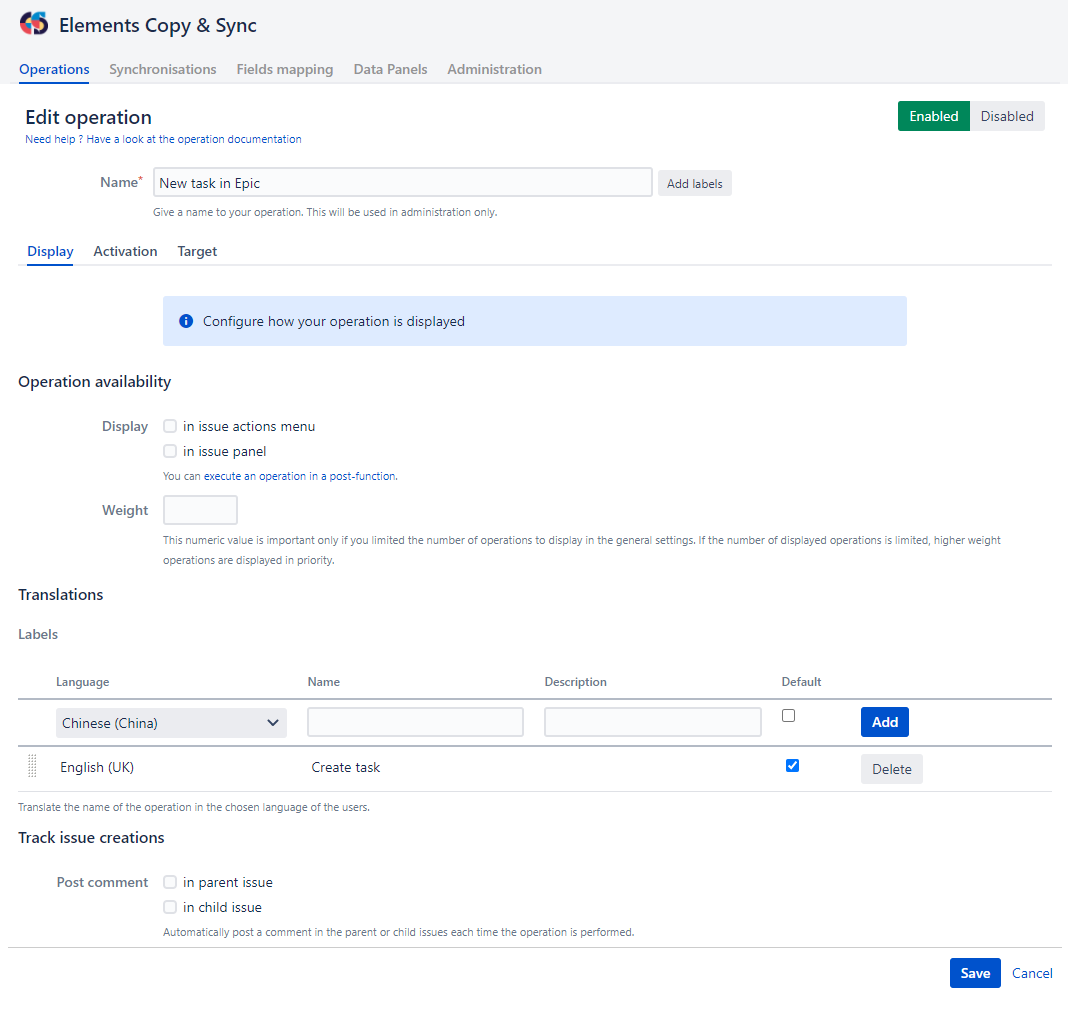Add the new Chinese translation label

884,721
